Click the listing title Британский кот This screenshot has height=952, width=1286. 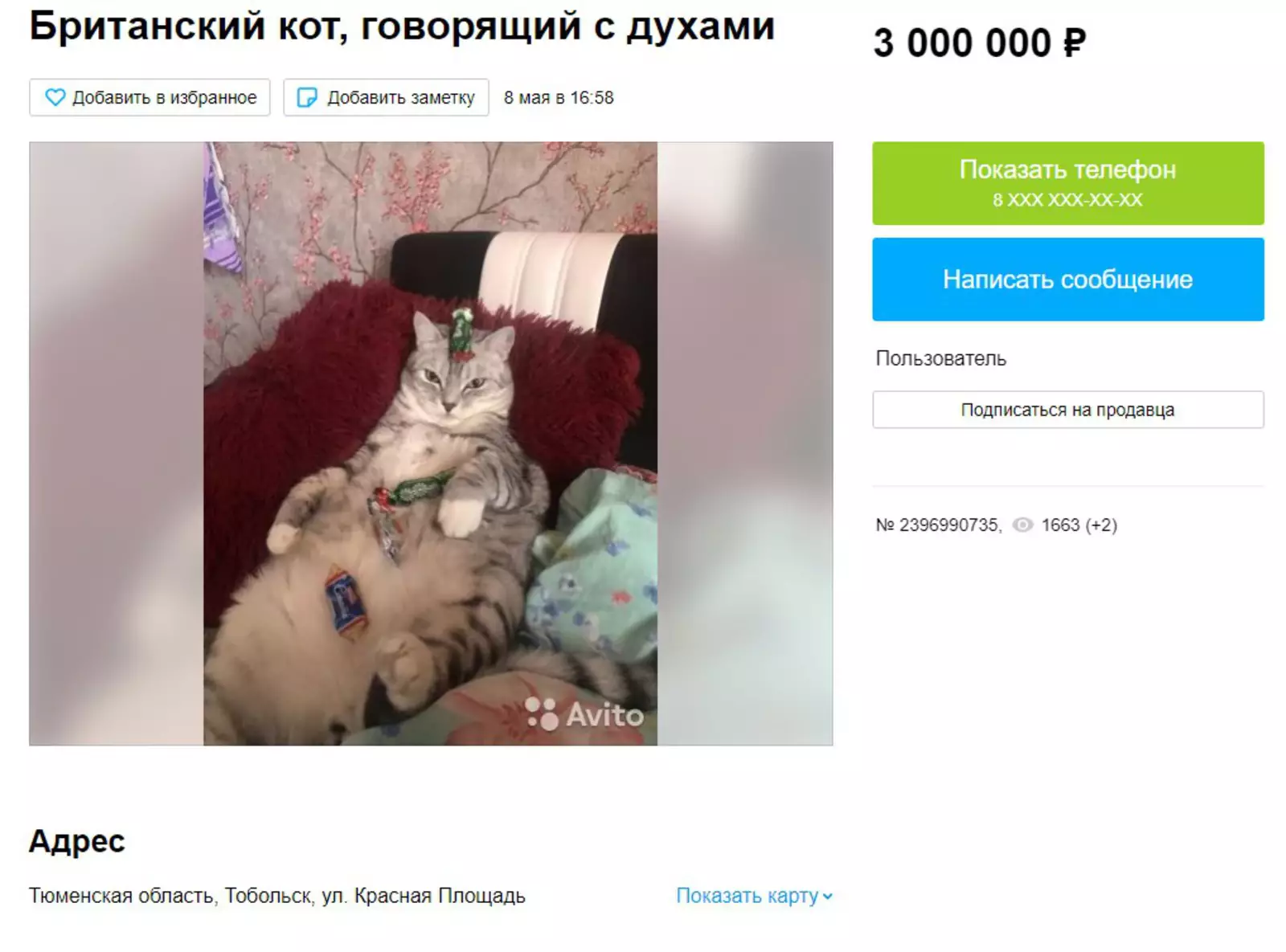pyautogui.click(x=402, y=26)
